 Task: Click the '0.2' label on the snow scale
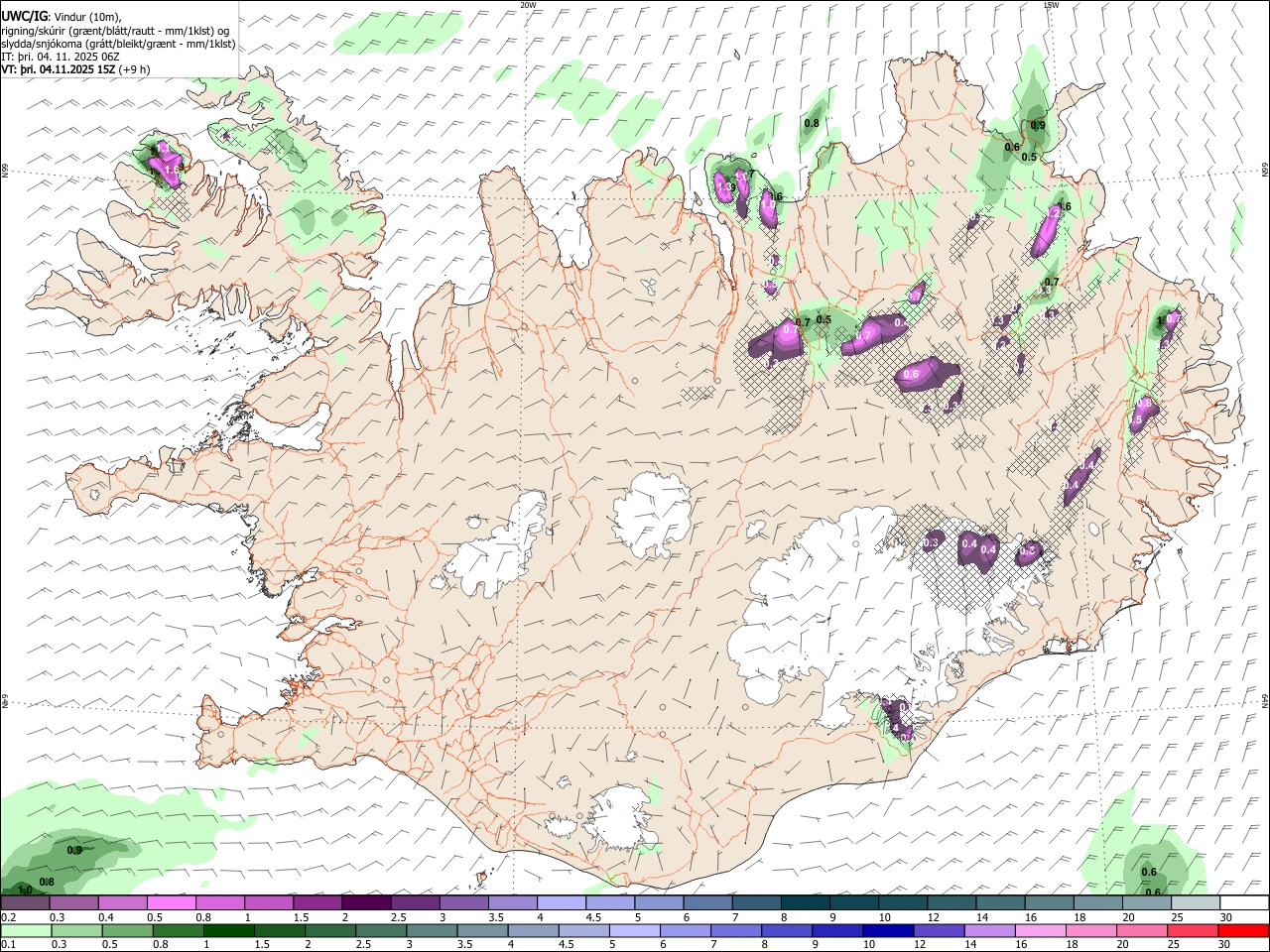coord(8,917)
